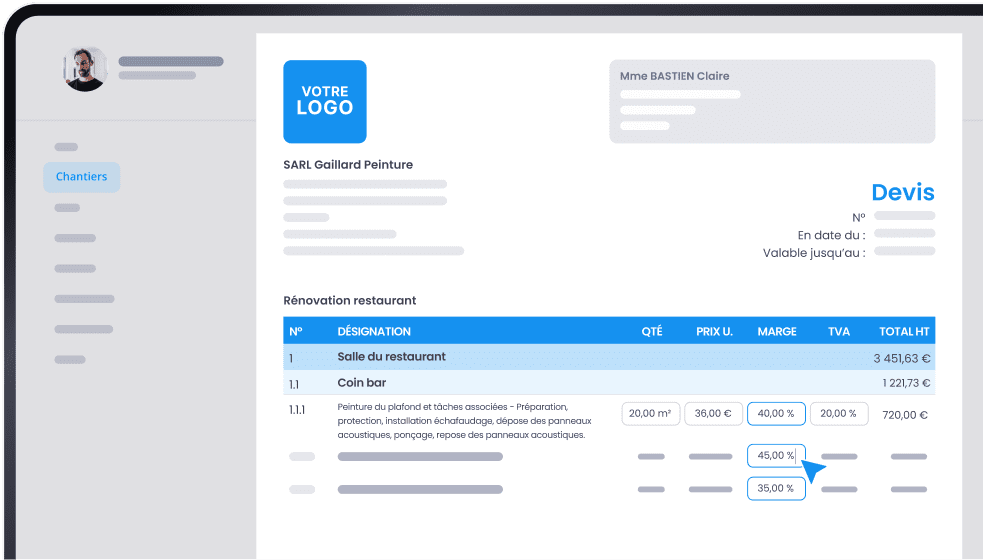Click the TOTAL HT column header
This screenshot has height=560, width=983.
904,331
